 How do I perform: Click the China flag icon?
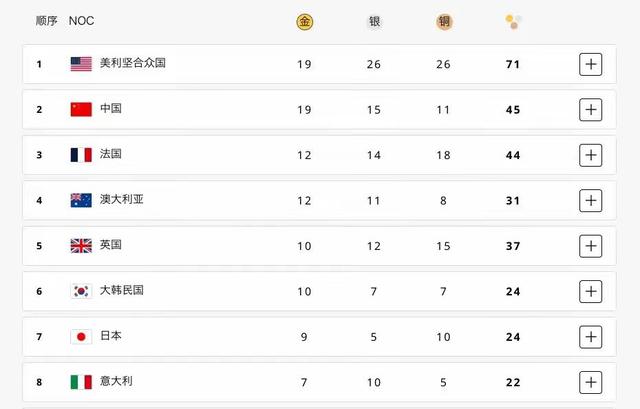pos(81,109)
